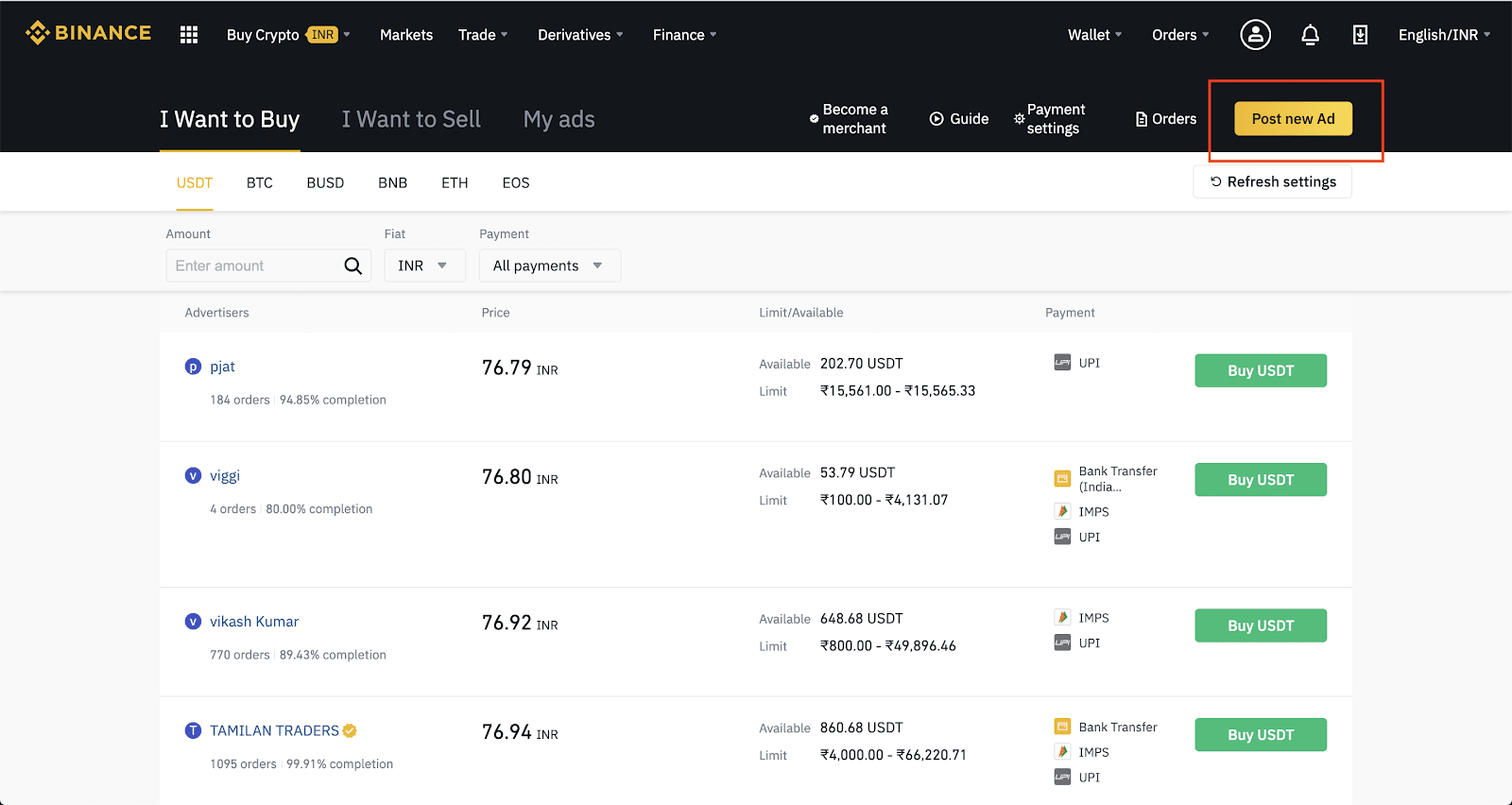
Task: Click the Payment settings gear icon
Action: pos(1019,119)
